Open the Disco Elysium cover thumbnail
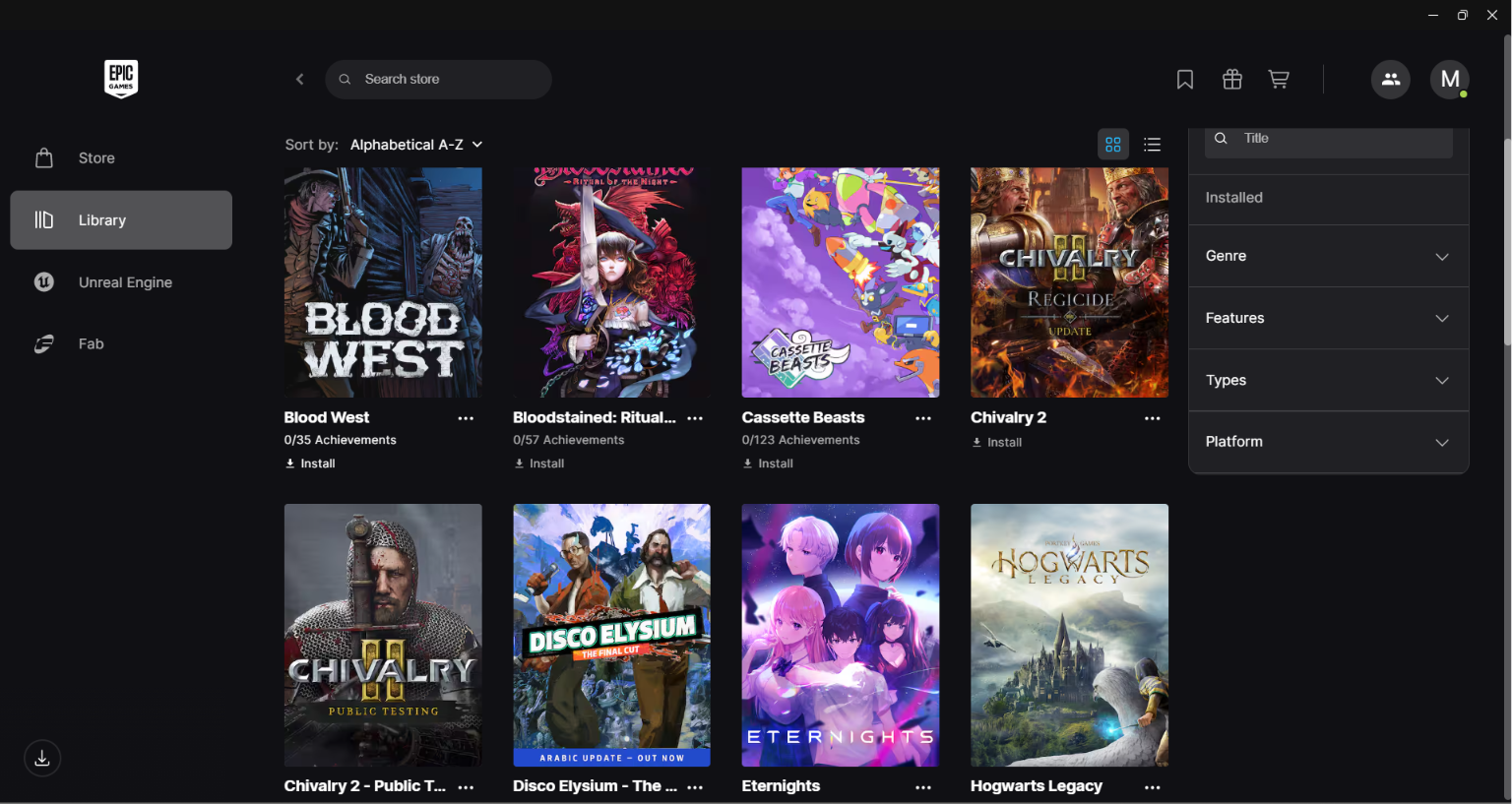 [611, 636]
